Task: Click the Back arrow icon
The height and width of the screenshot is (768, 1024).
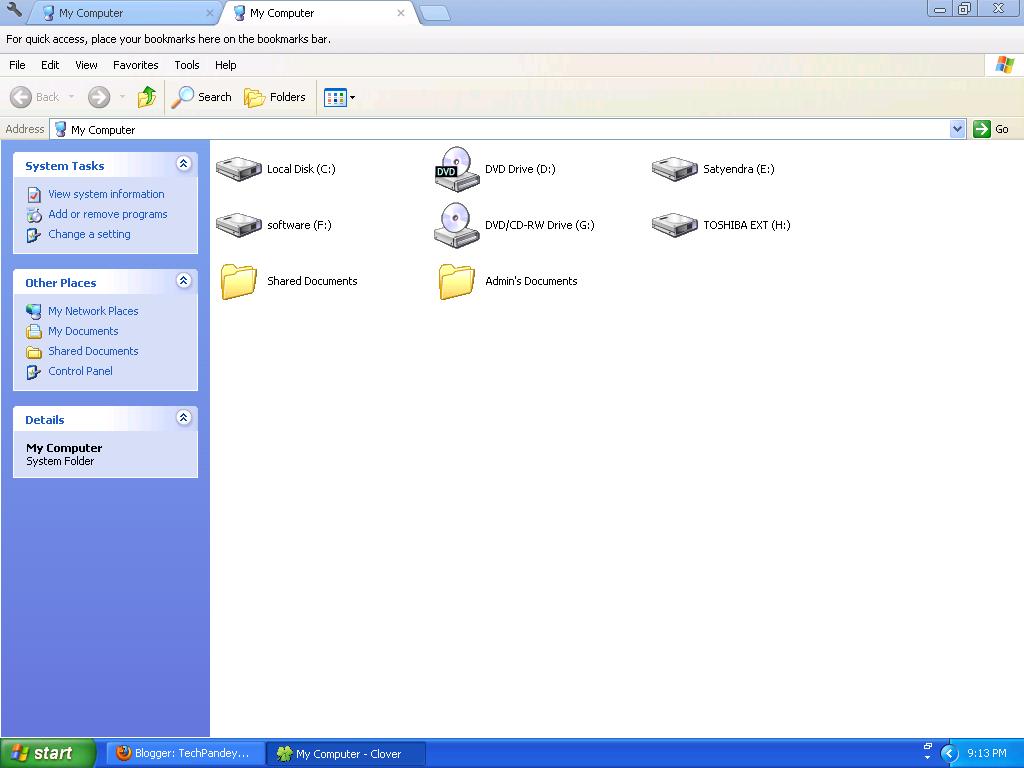Action: tap(21, 97)
